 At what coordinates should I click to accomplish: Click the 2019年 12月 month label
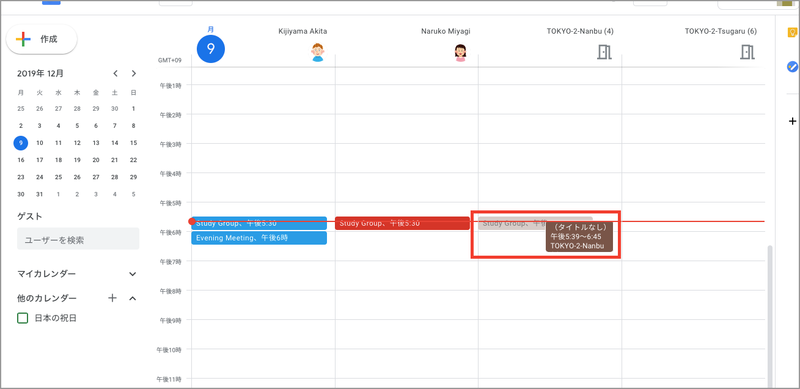(x=40, y=74)
